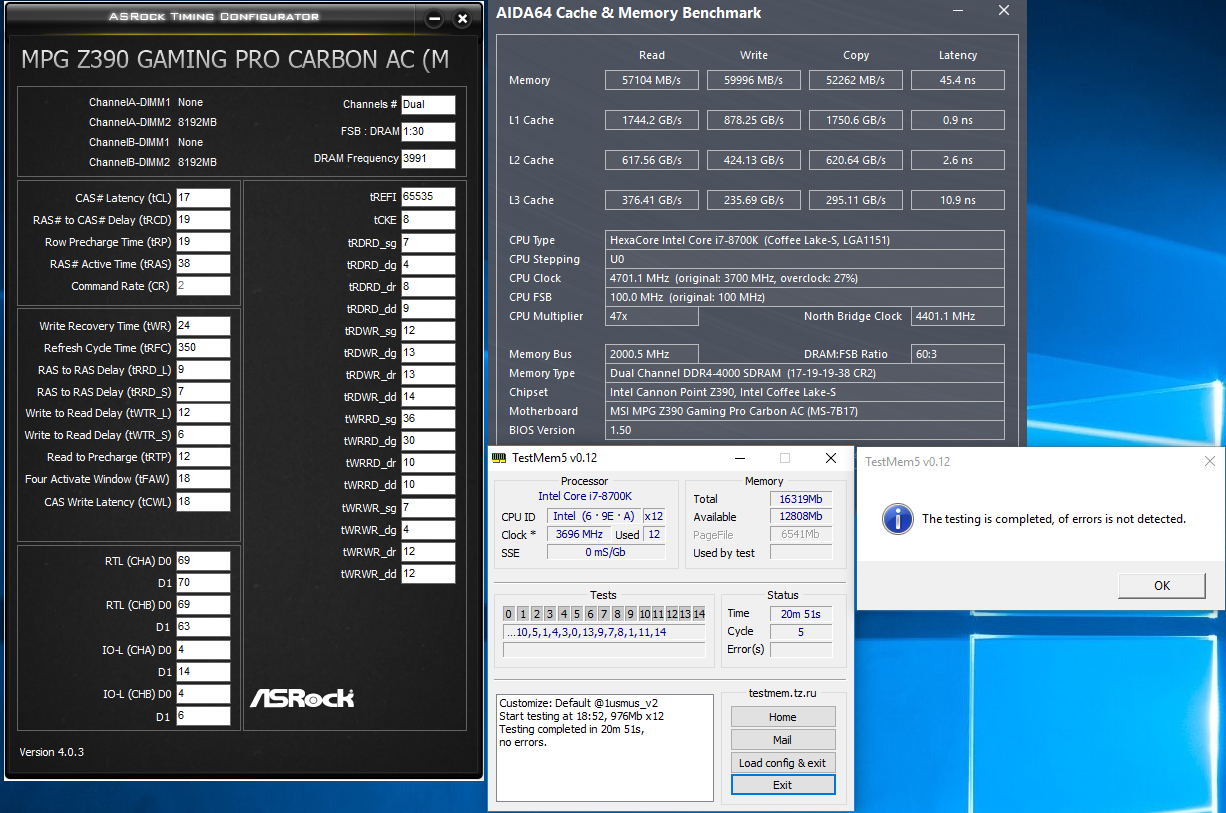Select the tRDRD_sg value field
The width and height of the screenshot is (1226, 813).
point(428,243)
